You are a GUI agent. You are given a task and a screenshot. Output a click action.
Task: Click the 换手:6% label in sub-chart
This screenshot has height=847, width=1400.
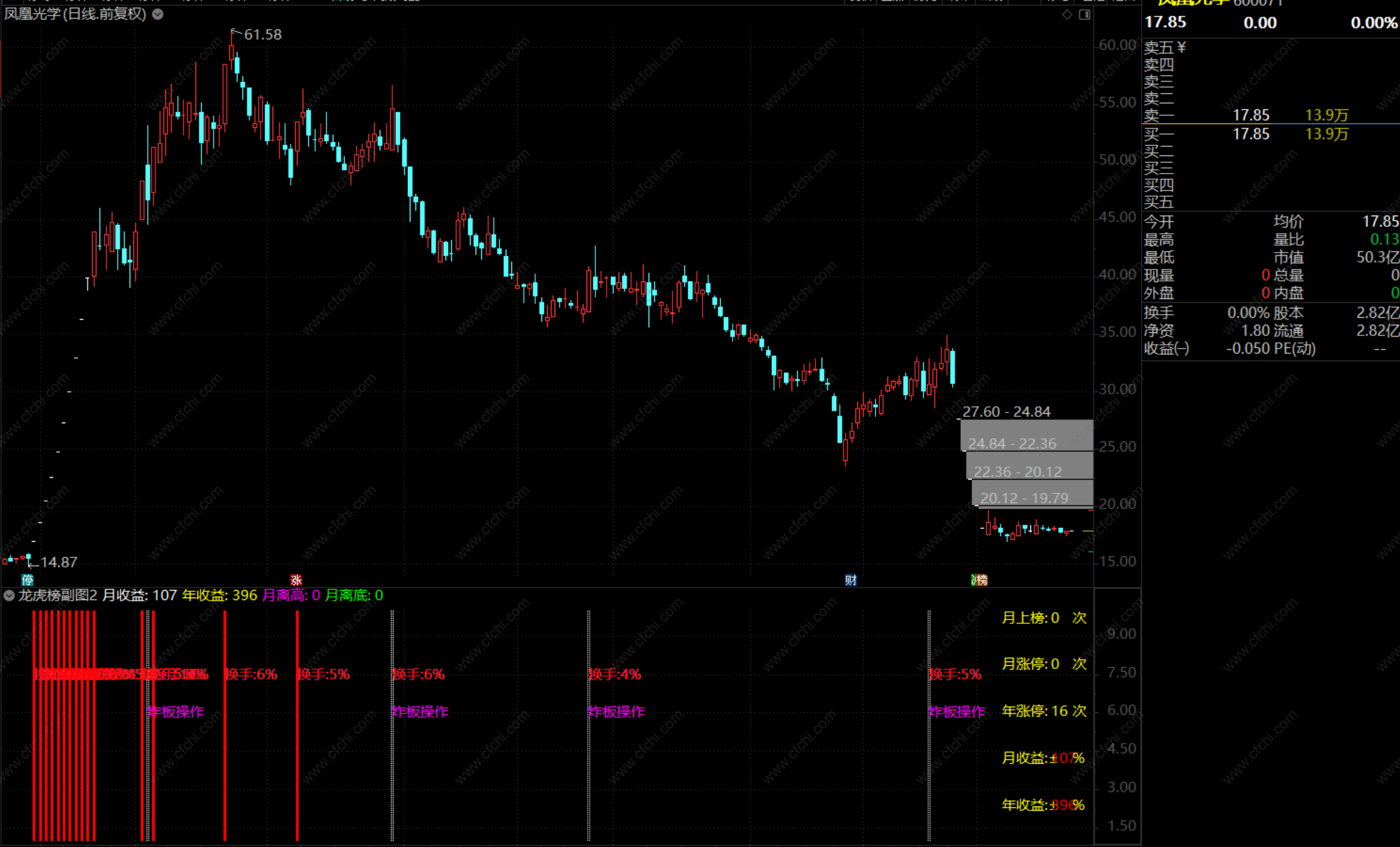click(252, 675)
